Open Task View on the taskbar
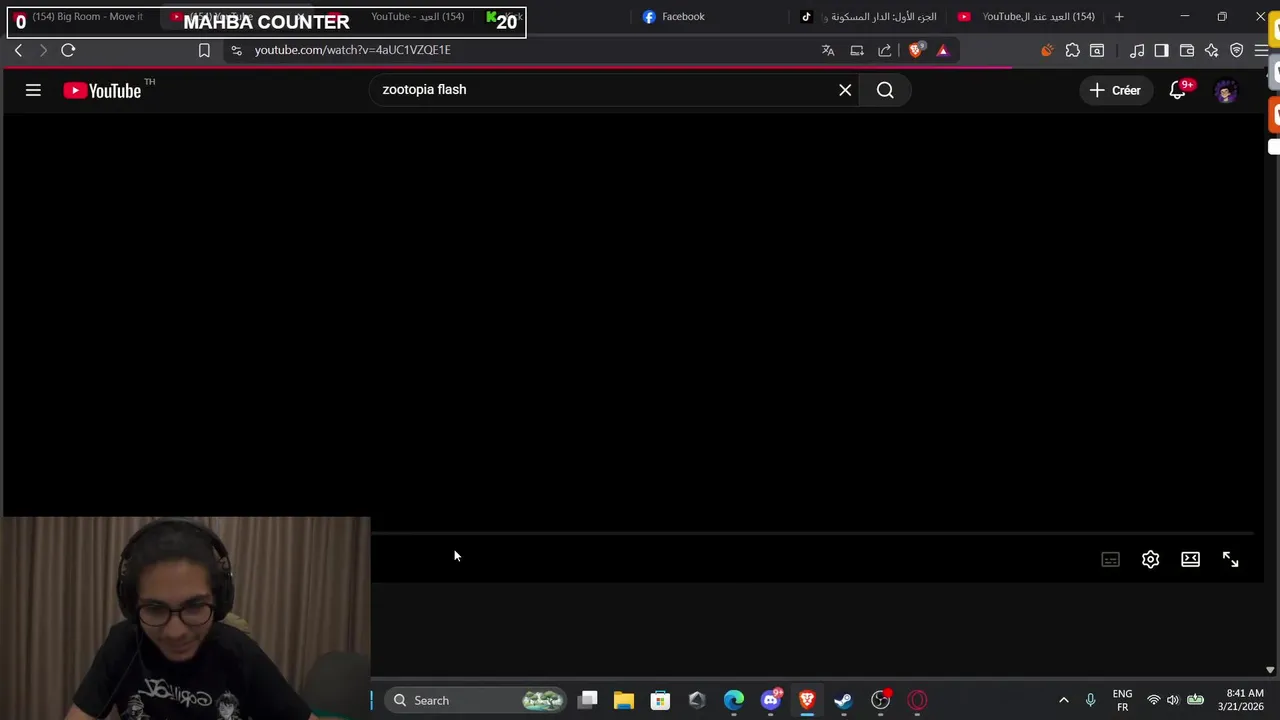Viewport: 1280px width, 720px height. 588,700
